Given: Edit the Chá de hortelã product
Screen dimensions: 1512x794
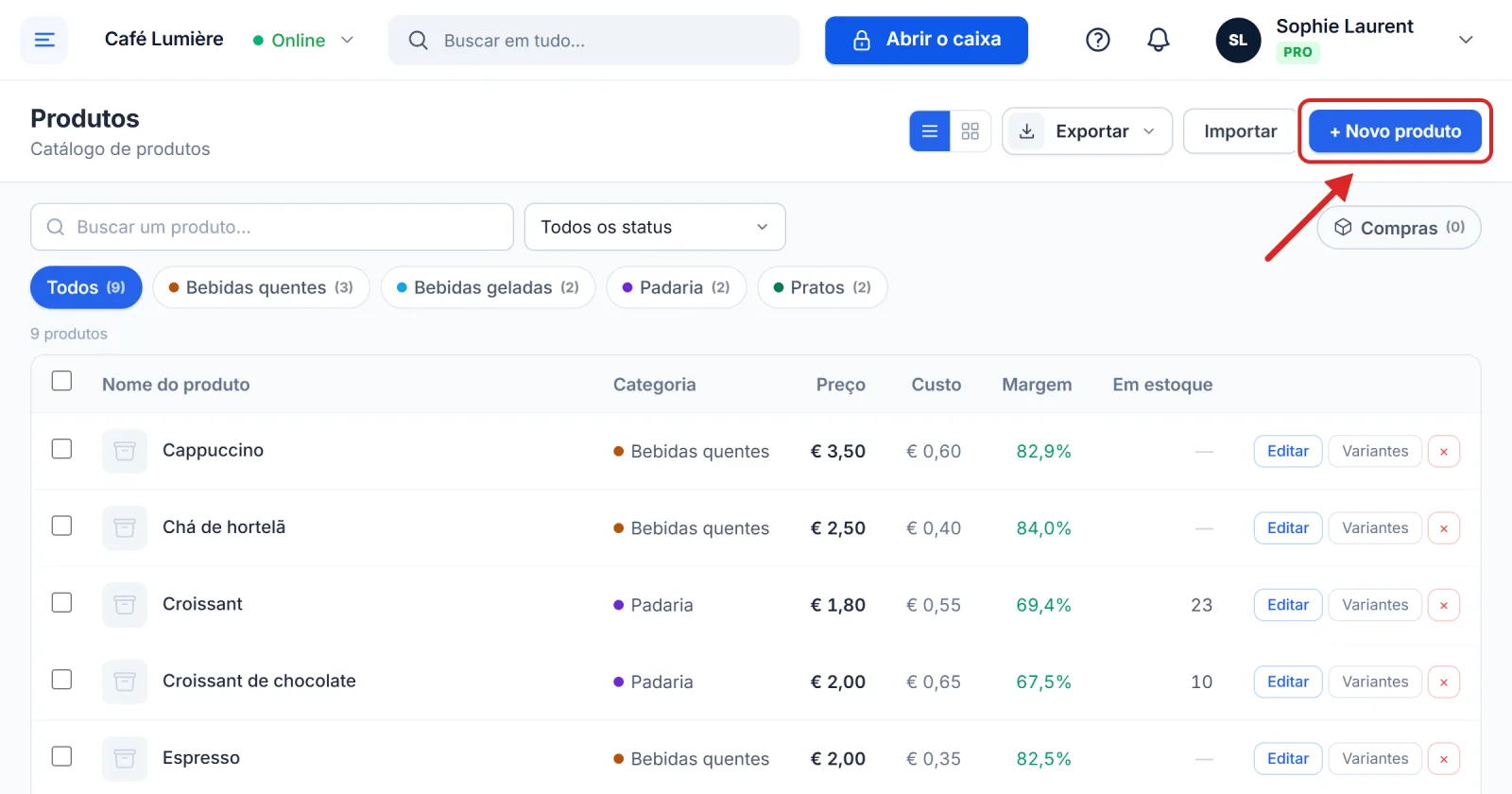Looking at the screenshot, I should coord(1288,528).
